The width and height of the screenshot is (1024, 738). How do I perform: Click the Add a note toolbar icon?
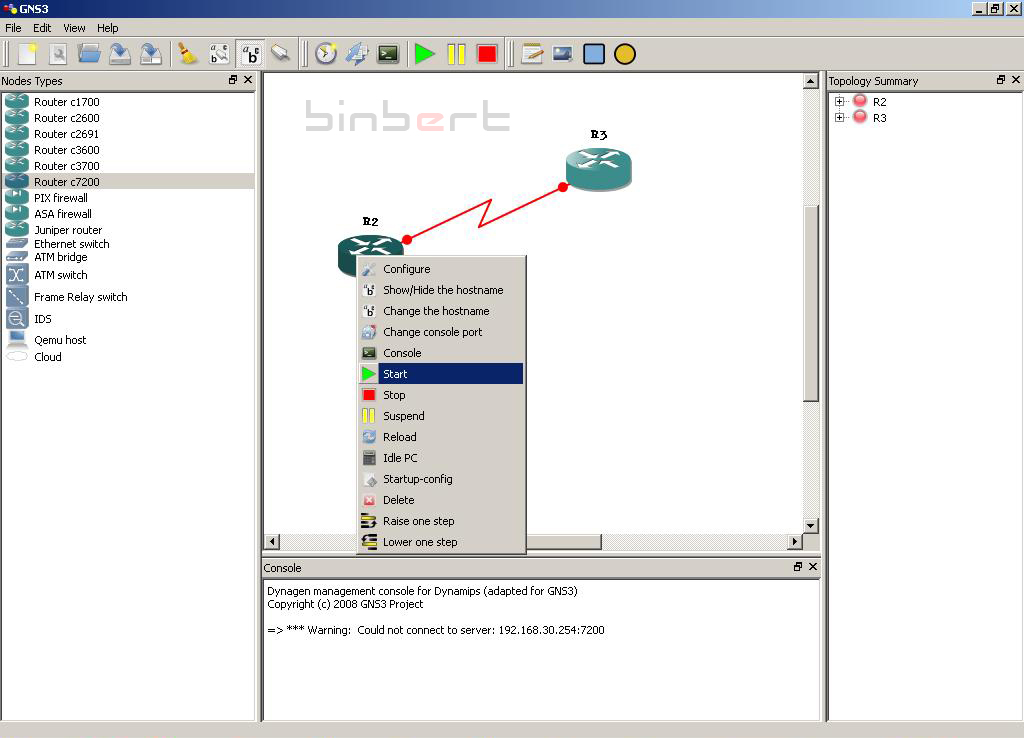pyautogui.click(x=532, y=54)
